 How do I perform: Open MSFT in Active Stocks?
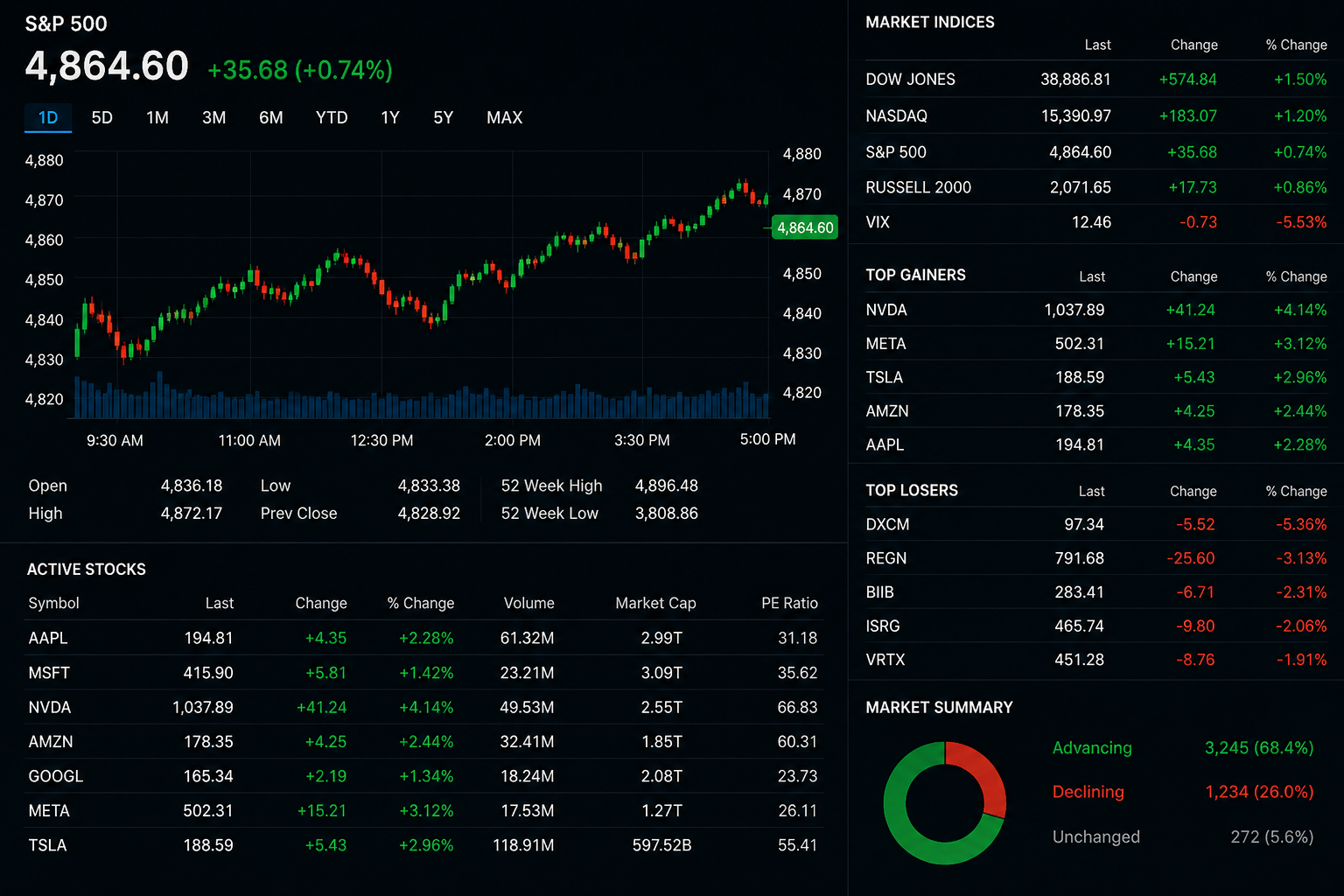click(423, 673)
